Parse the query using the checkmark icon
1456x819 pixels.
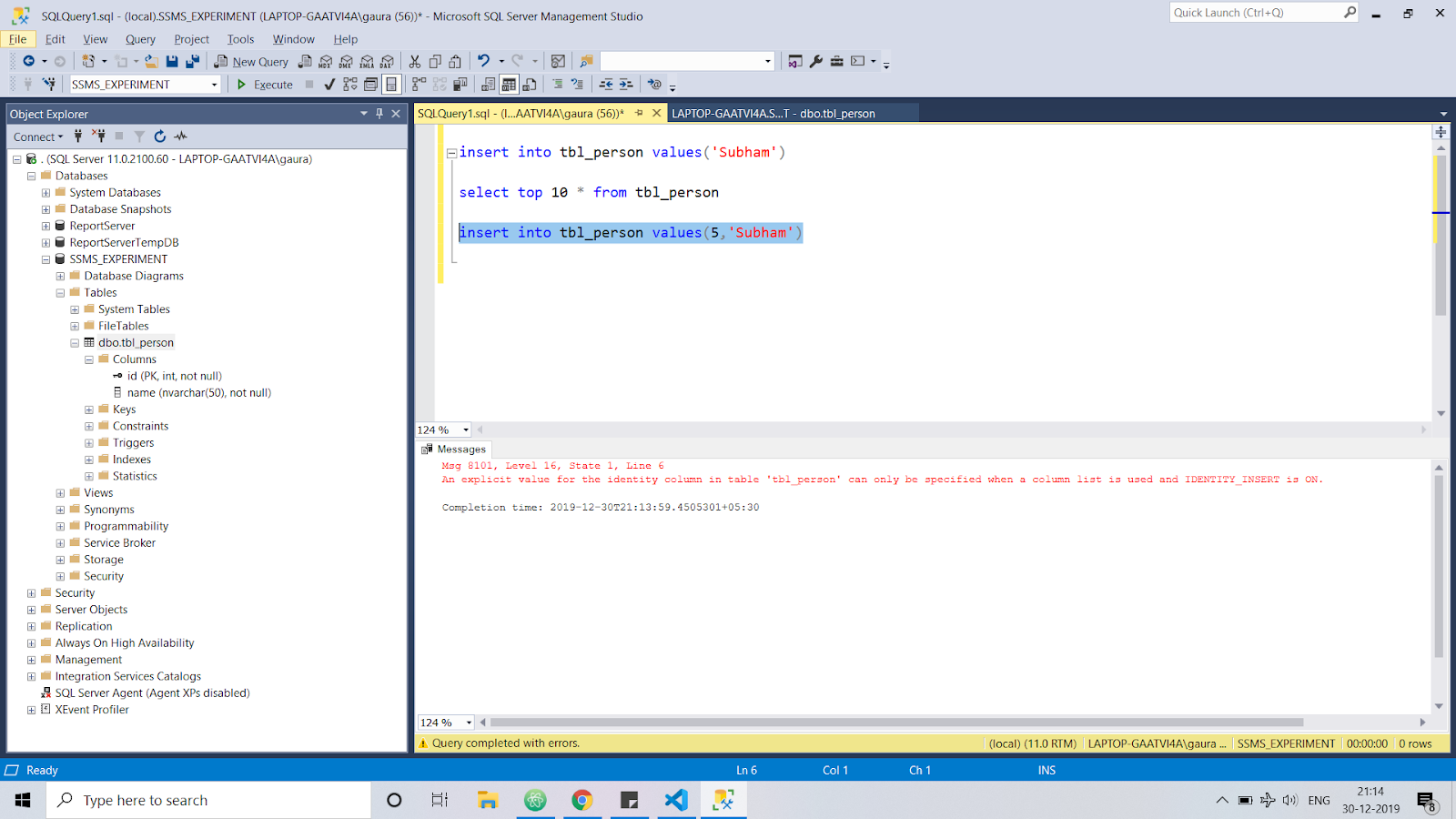click(x=329, y=84)
